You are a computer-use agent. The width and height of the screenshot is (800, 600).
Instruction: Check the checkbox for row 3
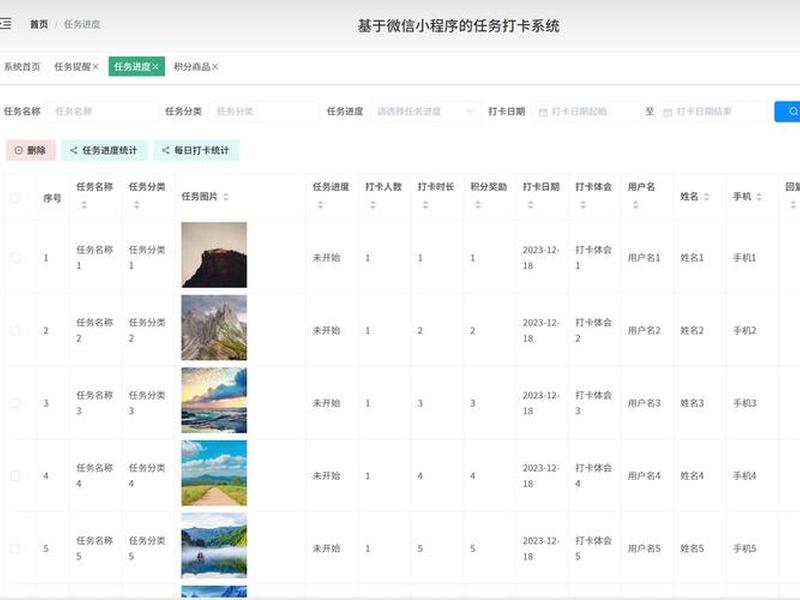15,403
